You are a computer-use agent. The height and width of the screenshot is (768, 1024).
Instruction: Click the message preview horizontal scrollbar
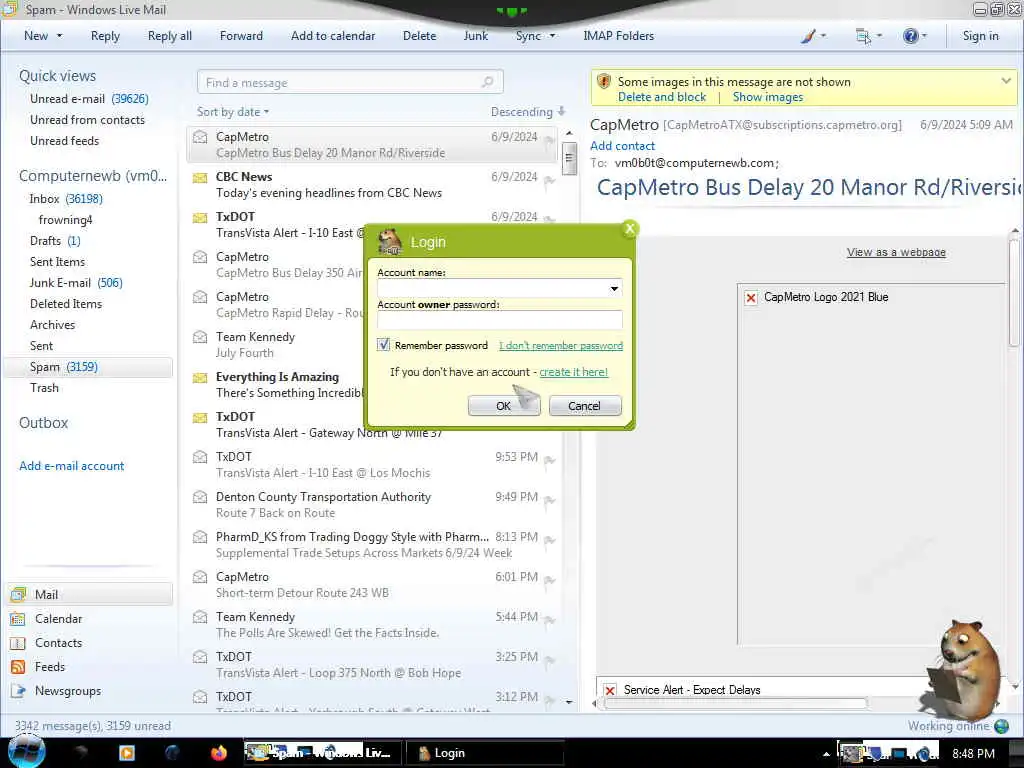(735, 703)
